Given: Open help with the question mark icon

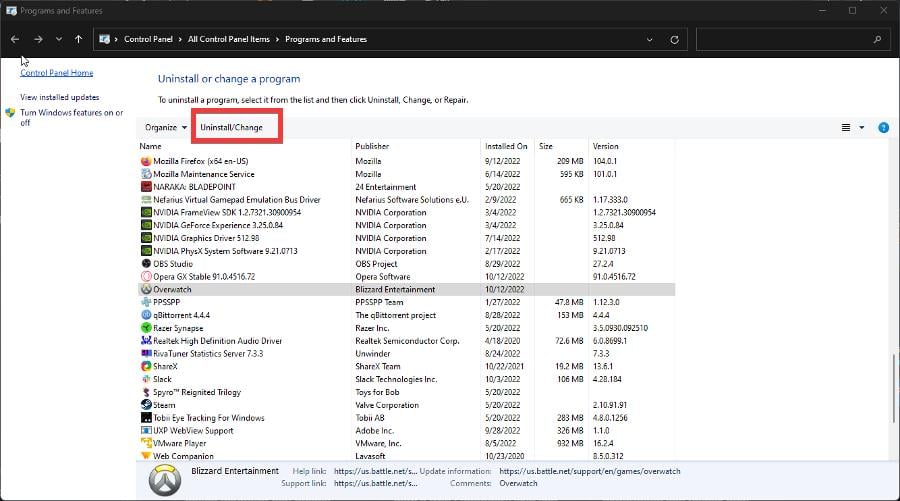Looking at the screenshot, I should click(883, 127).
